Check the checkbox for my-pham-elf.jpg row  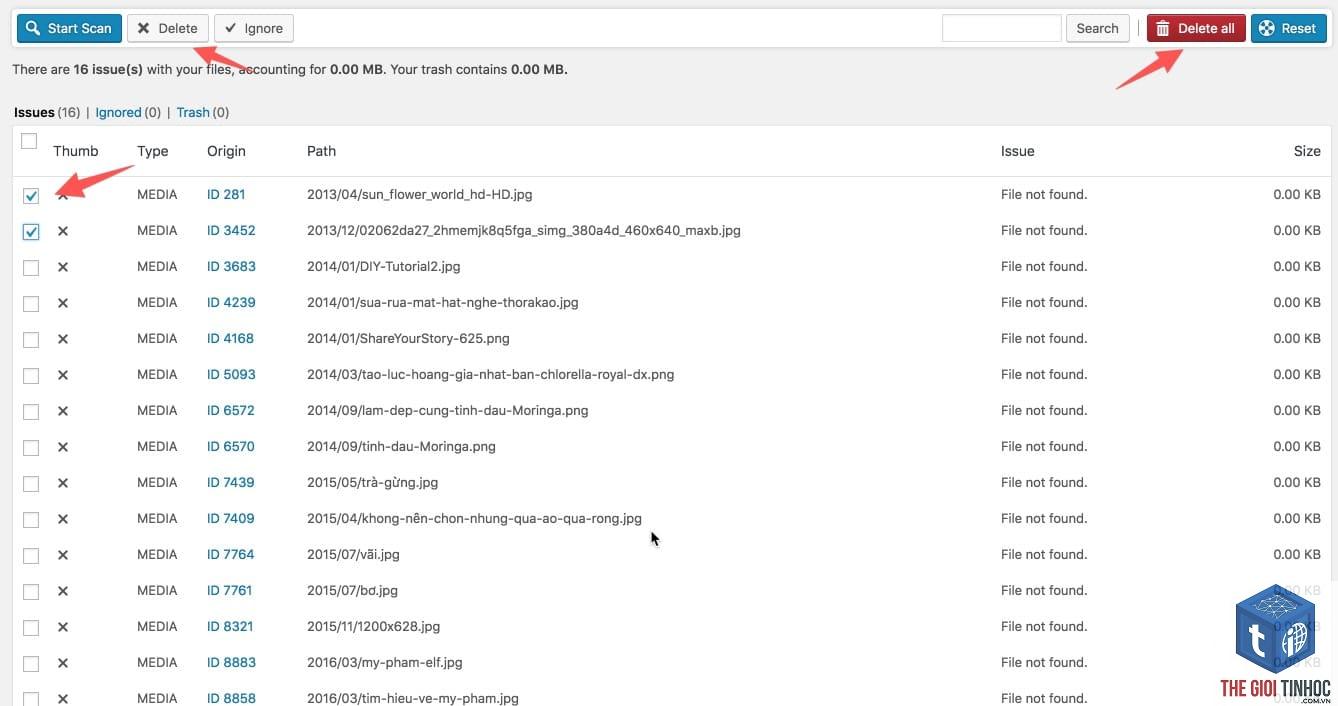click(x=31, y=664)
